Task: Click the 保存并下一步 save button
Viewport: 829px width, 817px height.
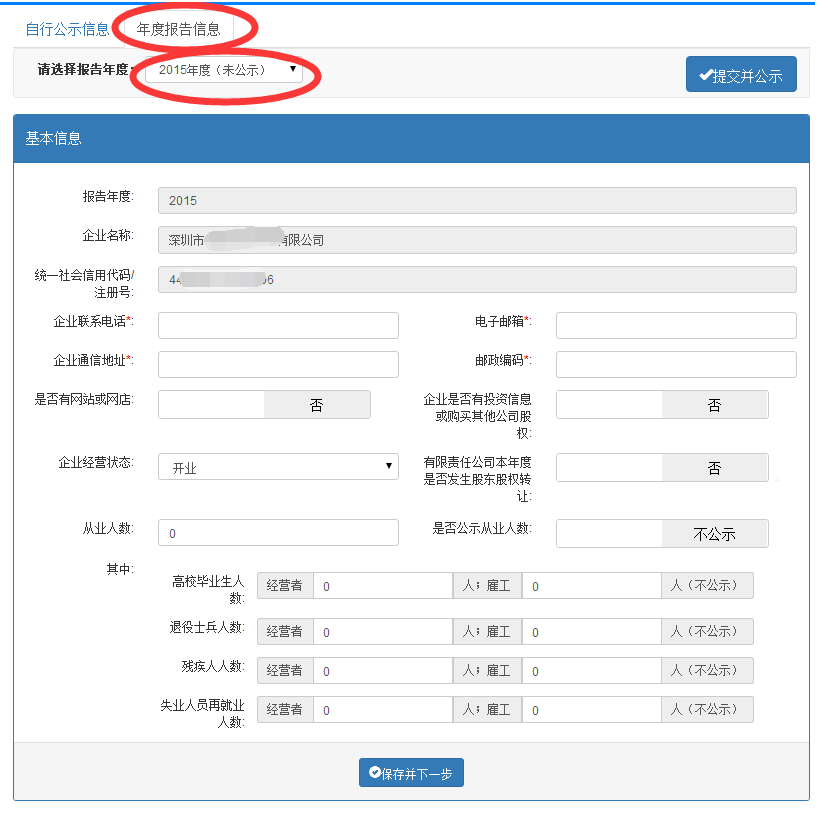Action: click(x=411, y=772)
